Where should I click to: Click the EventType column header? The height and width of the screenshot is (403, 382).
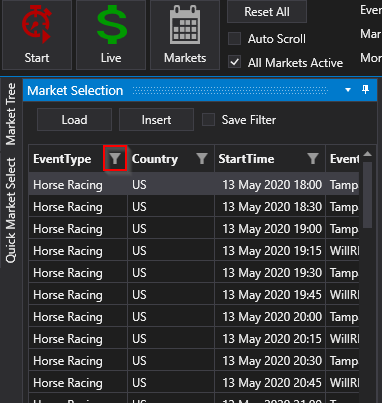coord(62,159)
